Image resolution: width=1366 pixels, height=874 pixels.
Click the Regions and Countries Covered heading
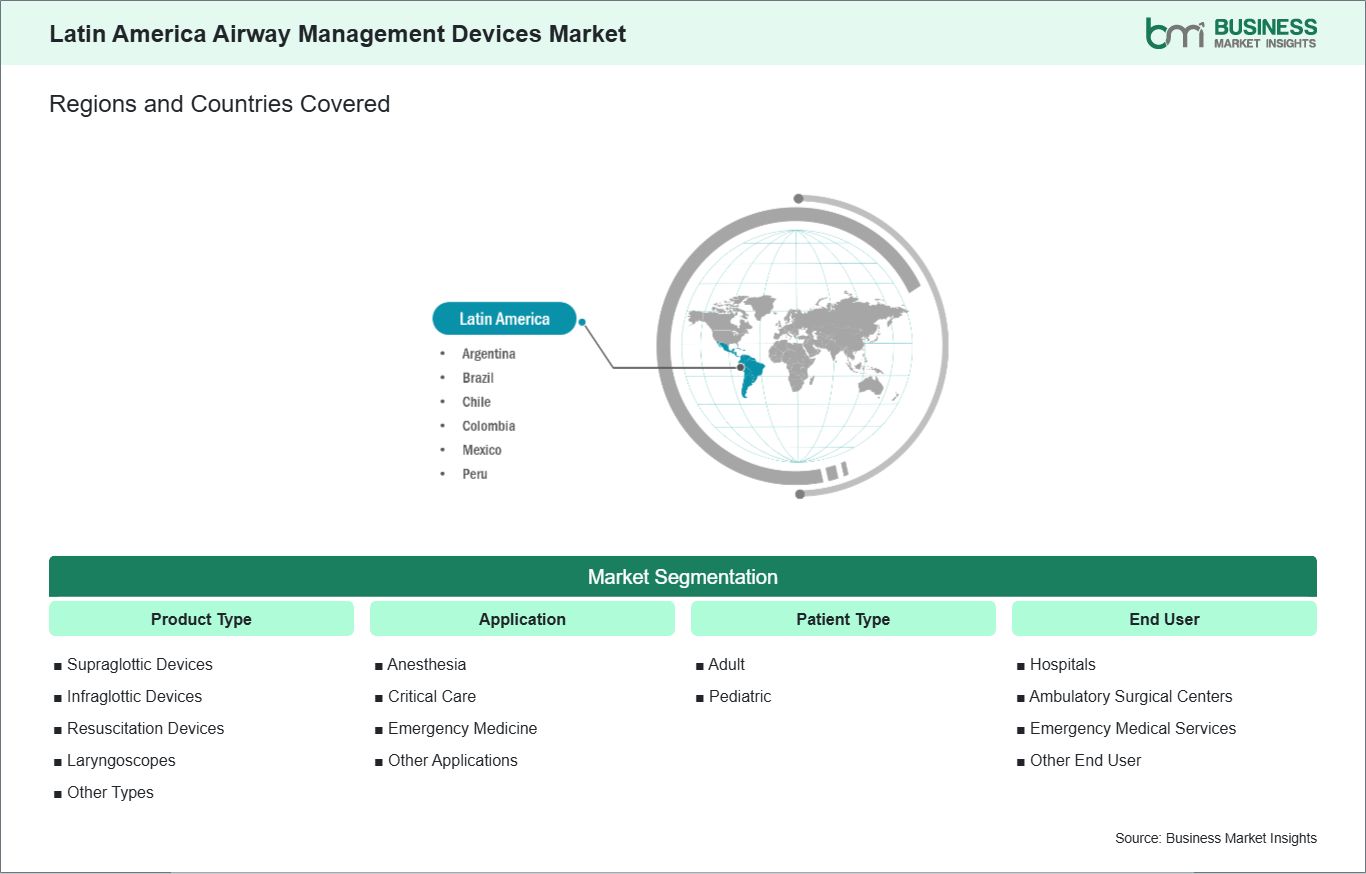click(220, 104)
